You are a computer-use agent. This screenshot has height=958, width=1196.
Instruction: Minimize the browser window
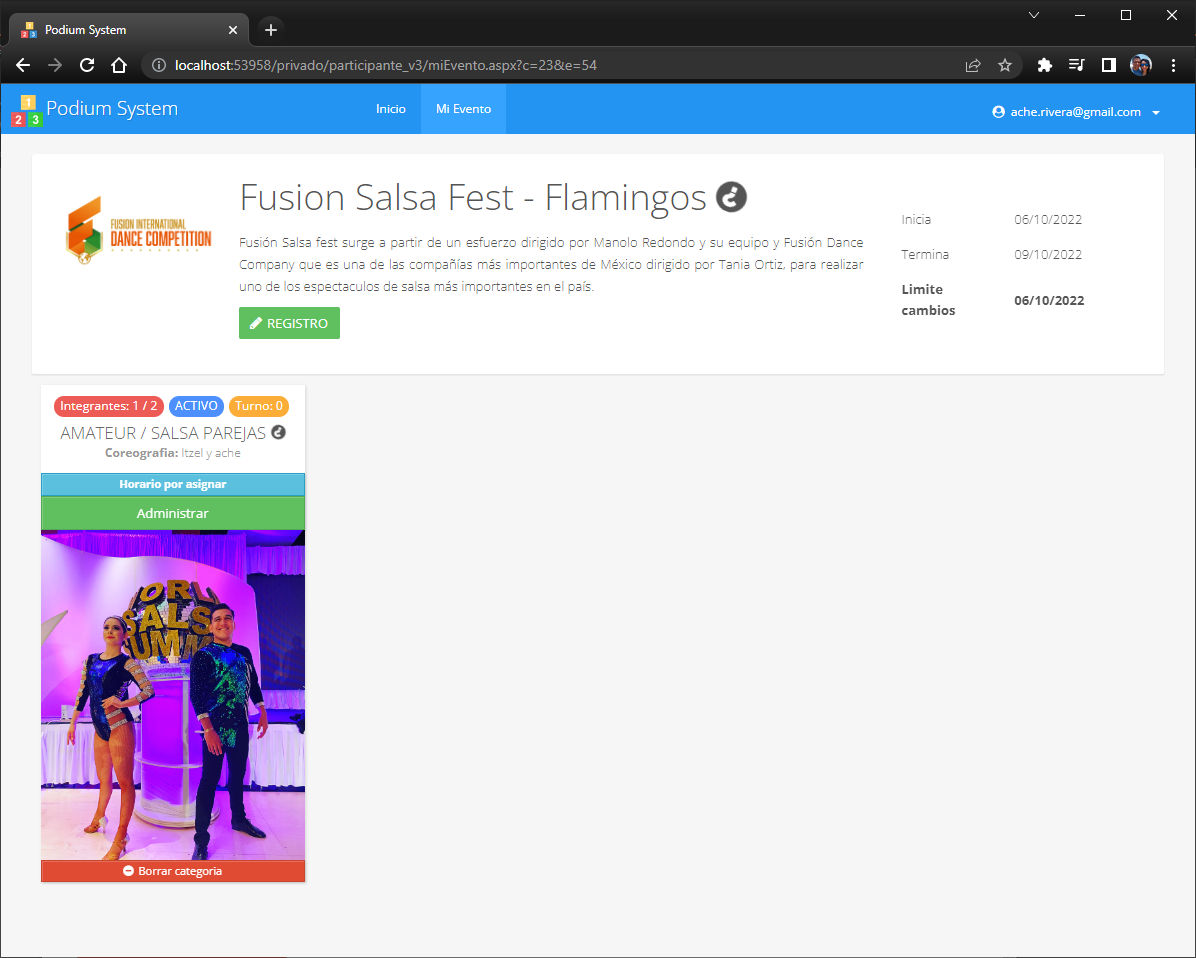1079,15
